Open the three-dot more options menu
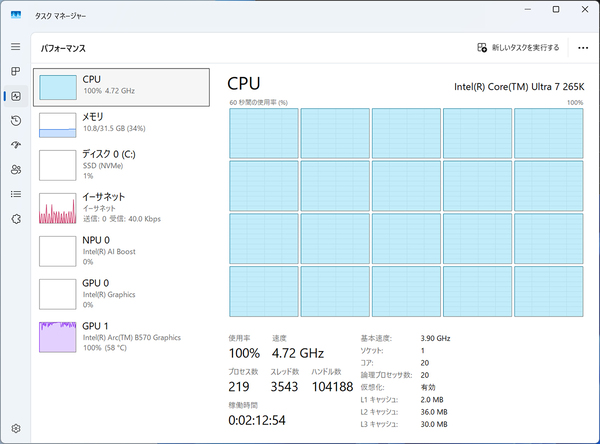The width and height of the screenshot is (600, 444). [583, 47]
